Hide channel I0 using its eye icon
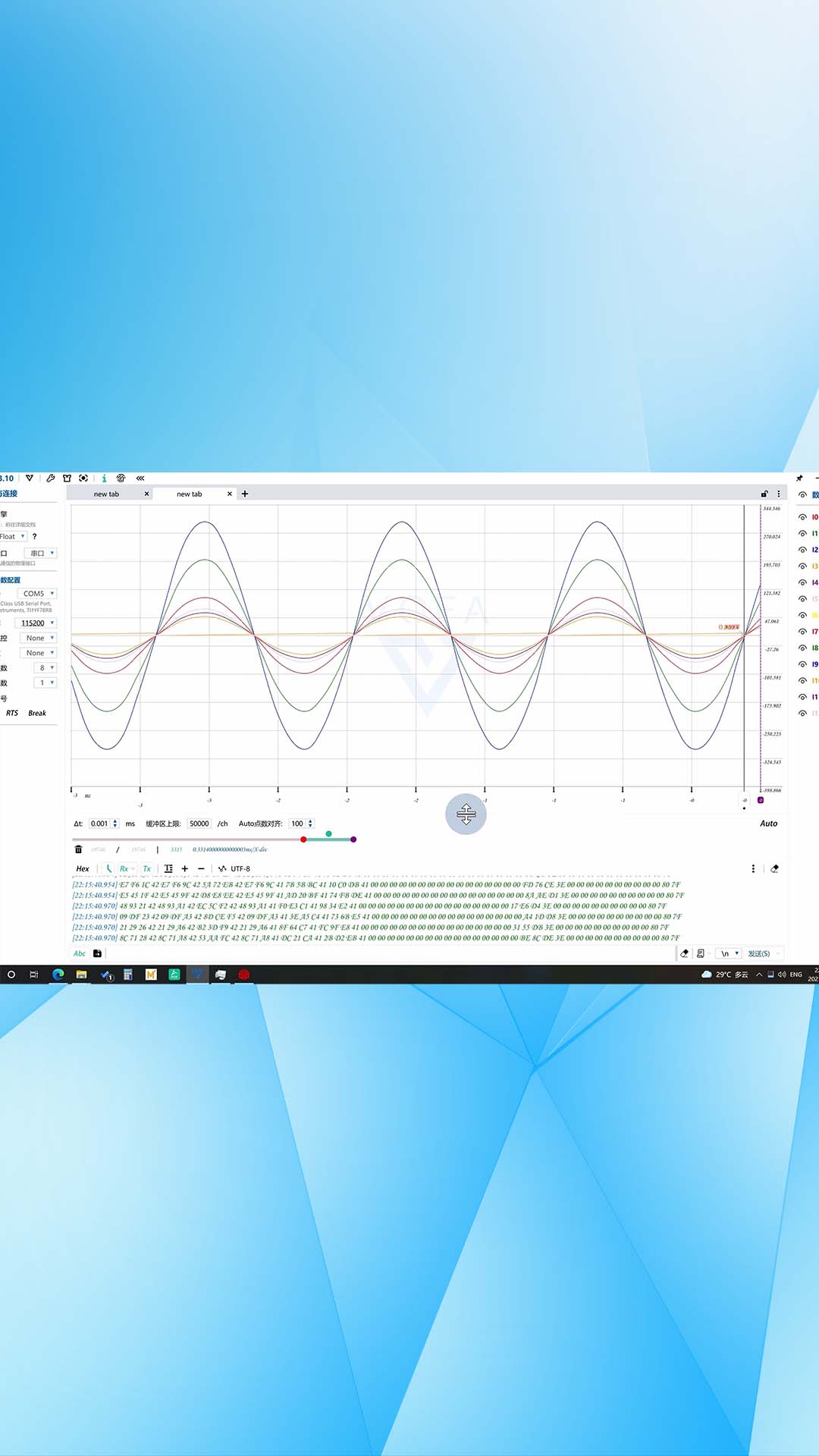This screenshot has height=1456, width=819. pos(802,517)
